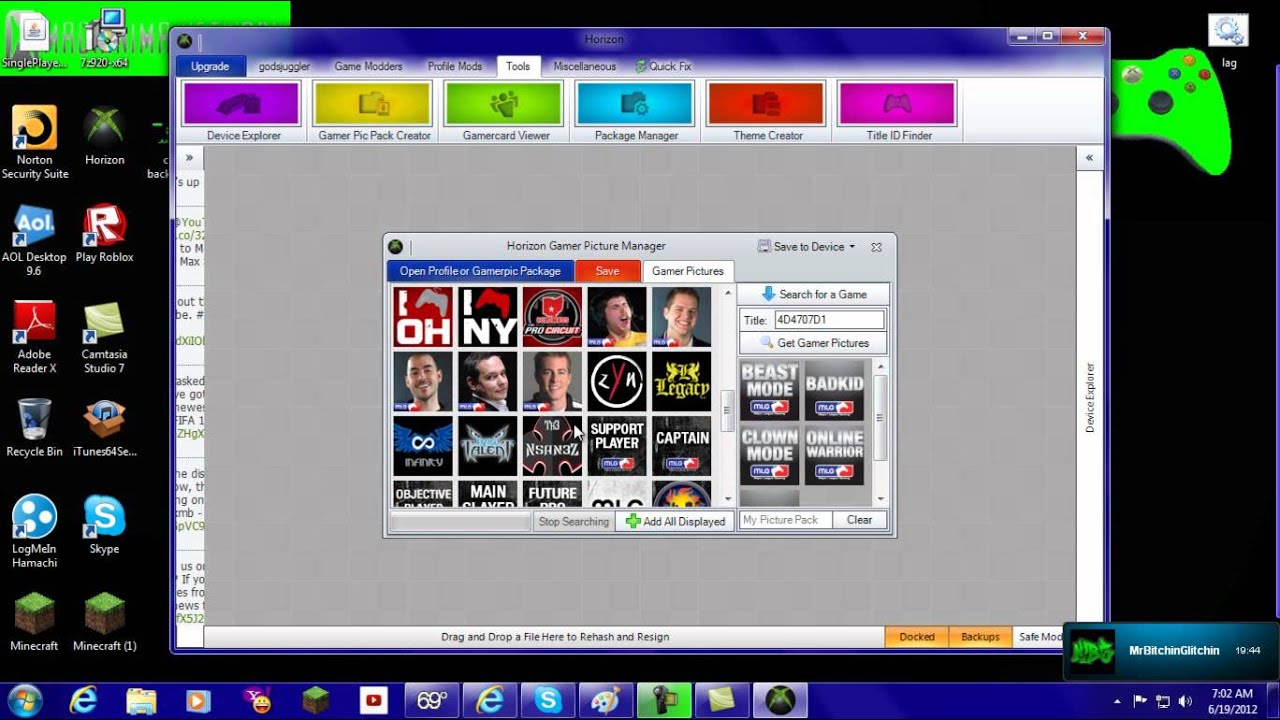Click Get Gamer Pictures button
Viewport: 1280px width, 720px height.
click(813, 343)
